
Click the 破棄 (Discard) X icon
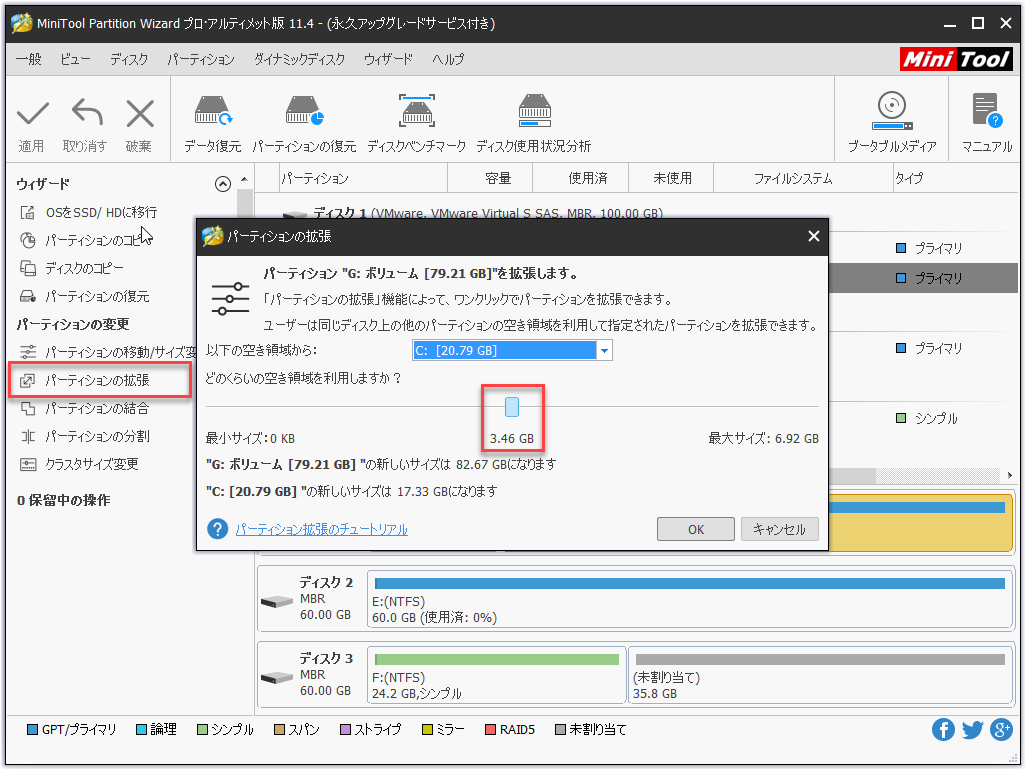click(139, 115)
